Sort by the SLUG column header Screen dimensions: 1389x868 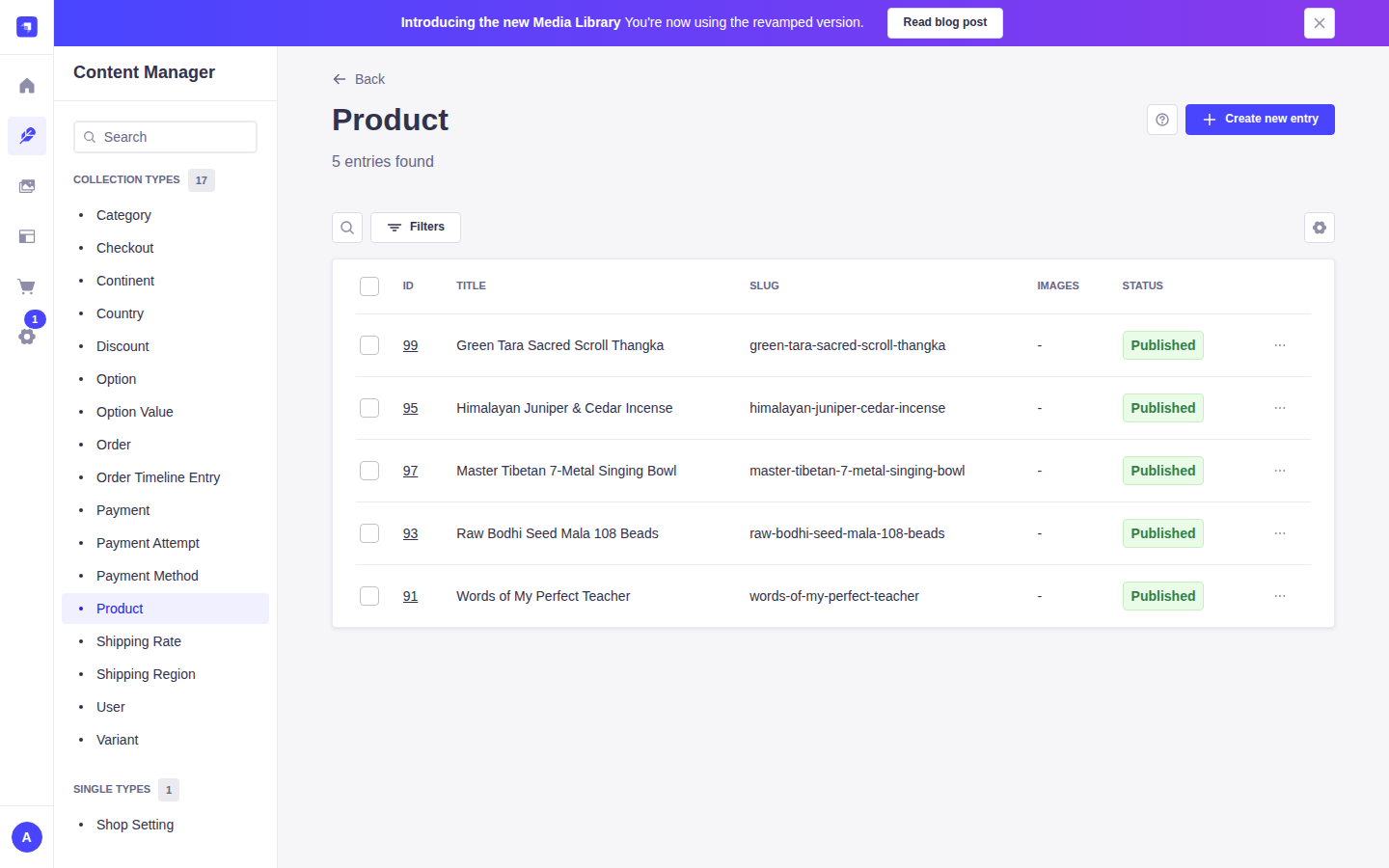click(764, 285)
